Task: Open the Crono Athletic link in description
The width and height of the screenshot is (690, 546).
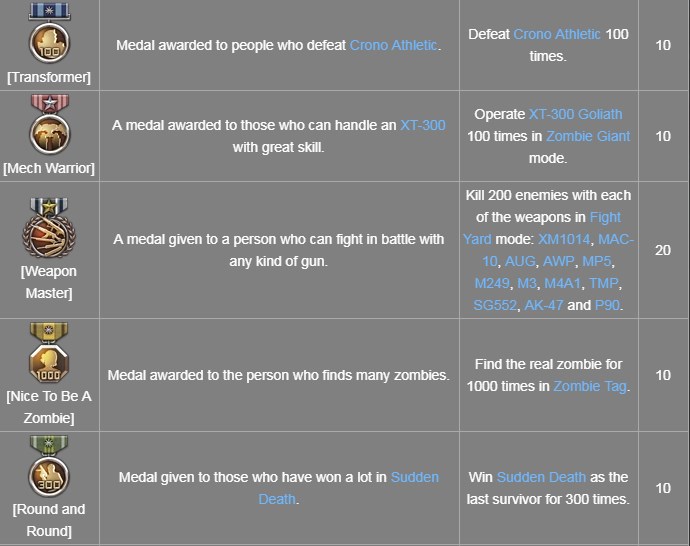Action: click(x=394, y=45)
